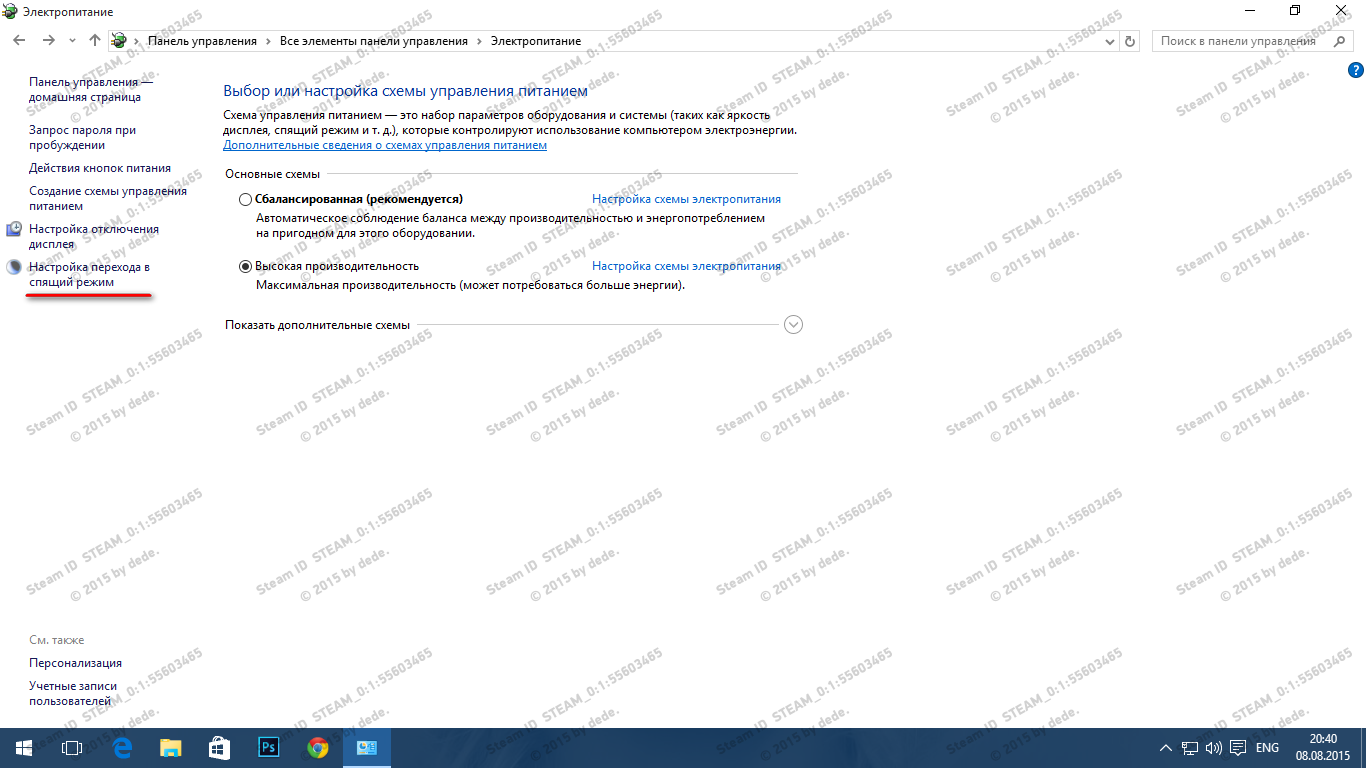1366x768 pixels.
Task: Open 'Создание схемы управления питанием' link
Action: (x=108, y=198)
